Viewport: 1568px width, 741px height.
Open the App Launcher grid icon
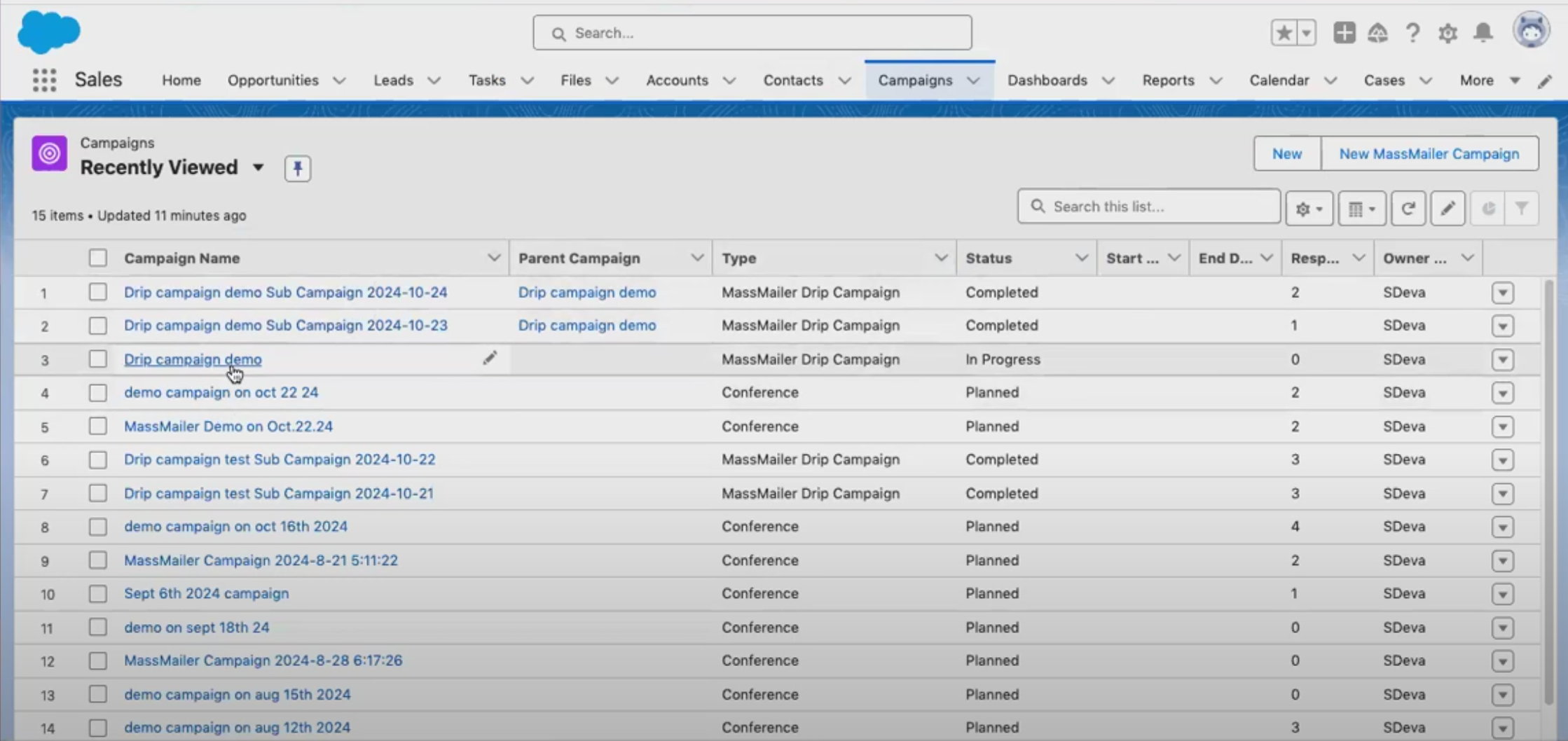coord(44,80)
